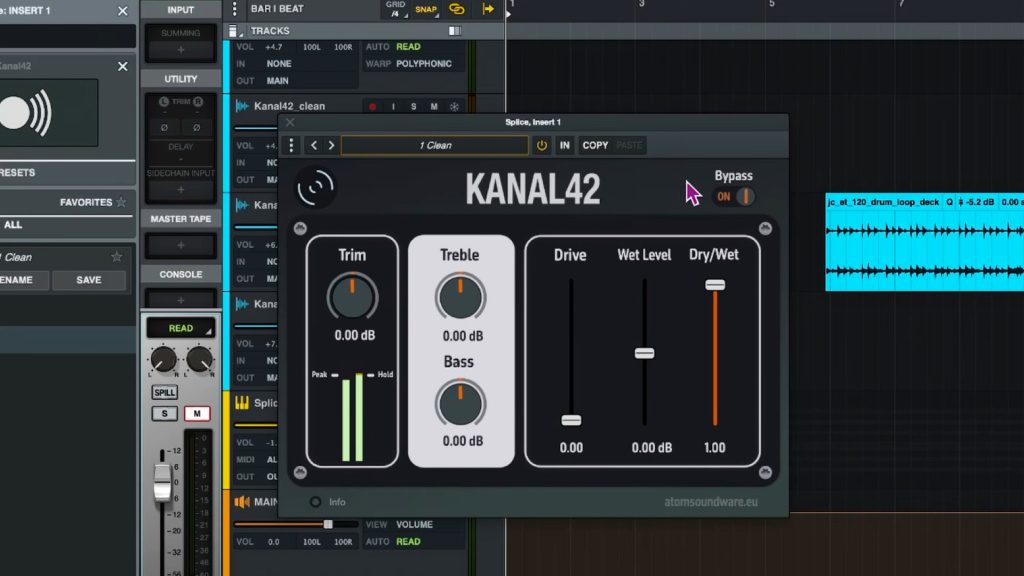
Task: Click the left phase invert button in Utility
Action: coord(164,127)
